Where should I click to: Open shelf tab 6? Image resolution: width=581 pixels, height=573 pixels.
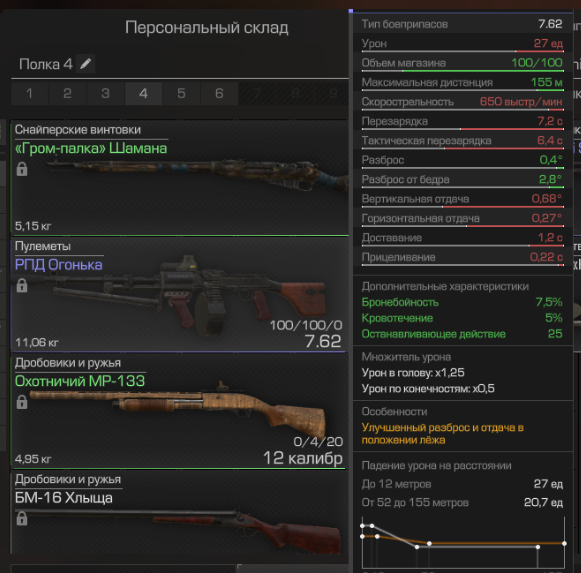coord(219,93)
